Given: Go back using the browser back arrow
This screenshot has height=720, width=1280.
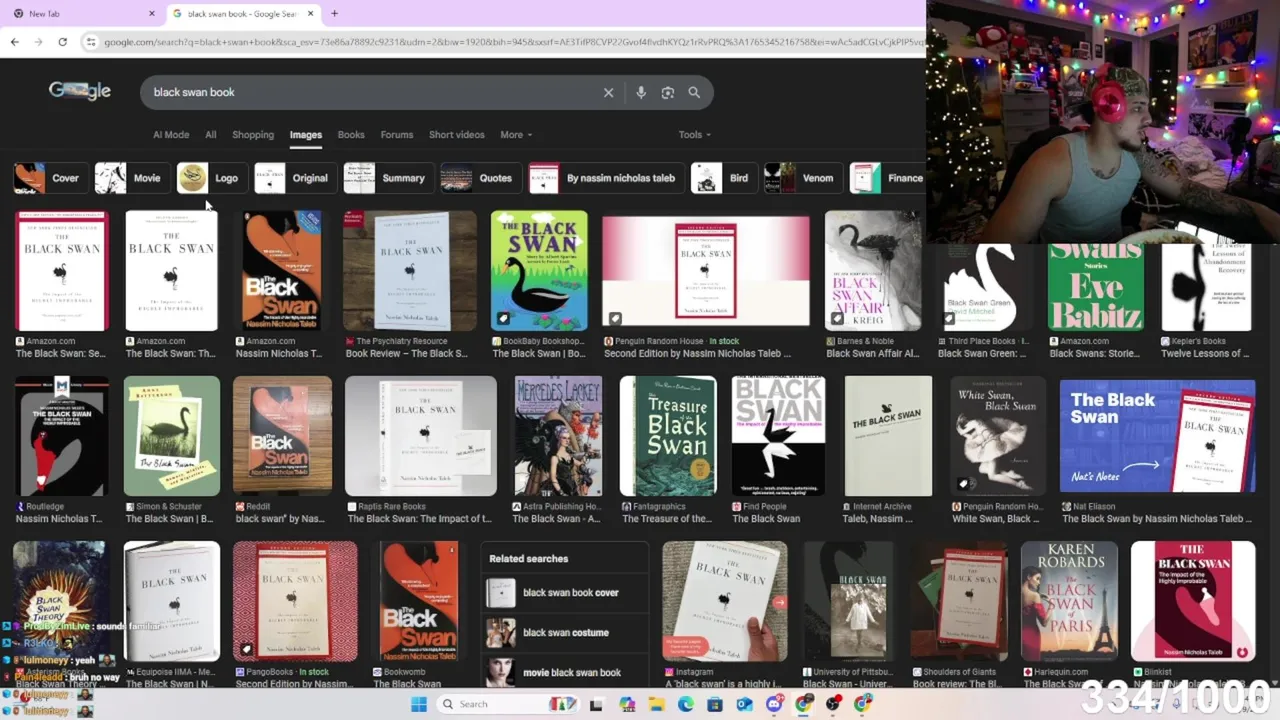Looking at the screenshot, I should (14, 41).
